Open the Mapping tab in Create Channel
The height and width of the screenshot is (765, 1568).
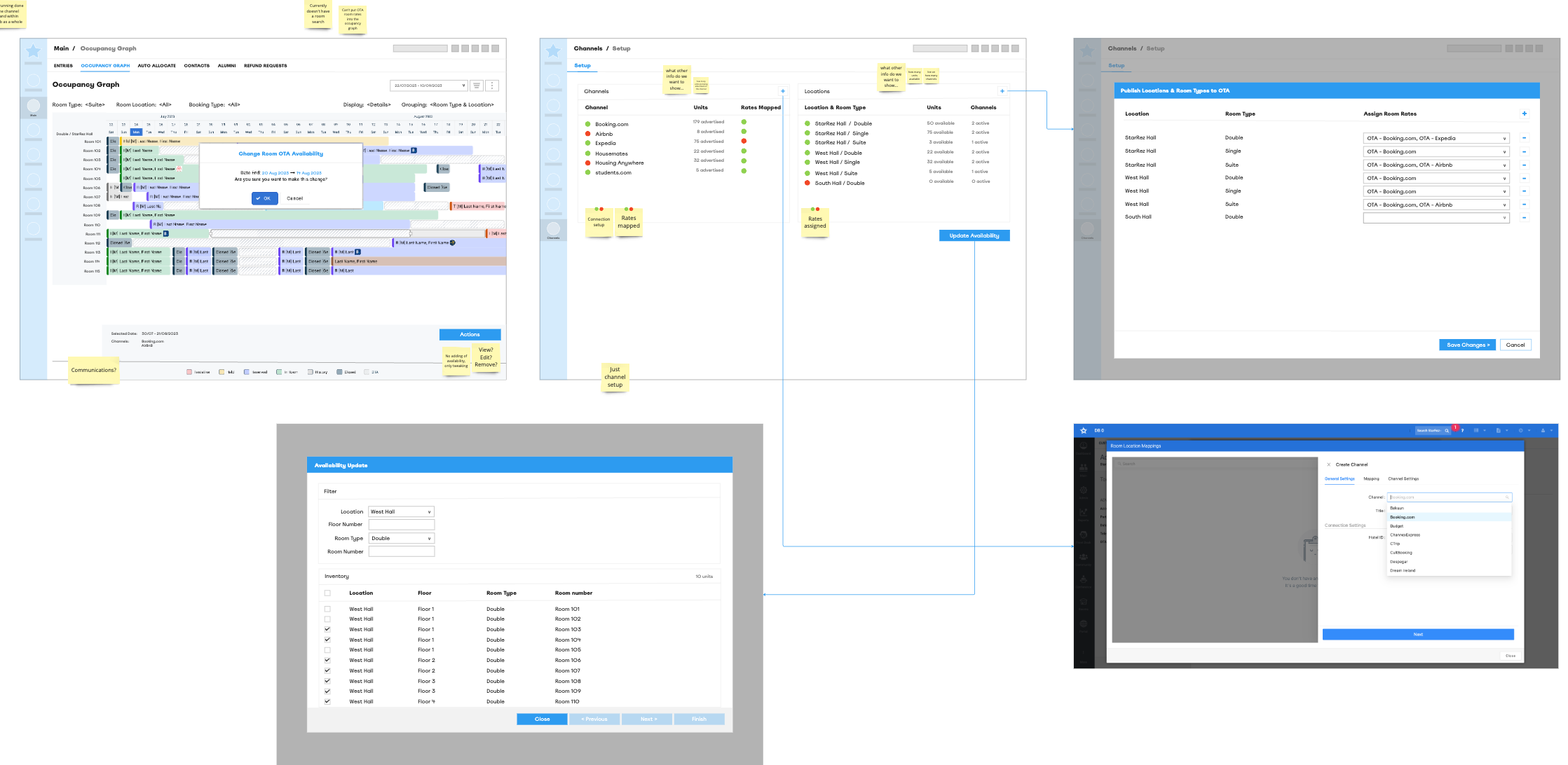tap(1371, 479)
